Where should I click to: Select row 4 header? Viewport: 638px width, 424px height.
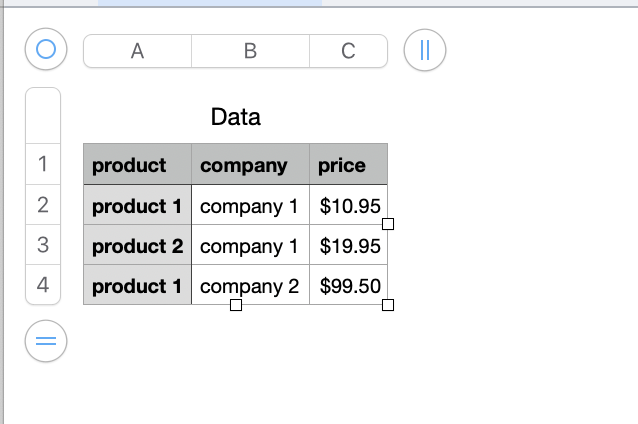pos(43,285)
